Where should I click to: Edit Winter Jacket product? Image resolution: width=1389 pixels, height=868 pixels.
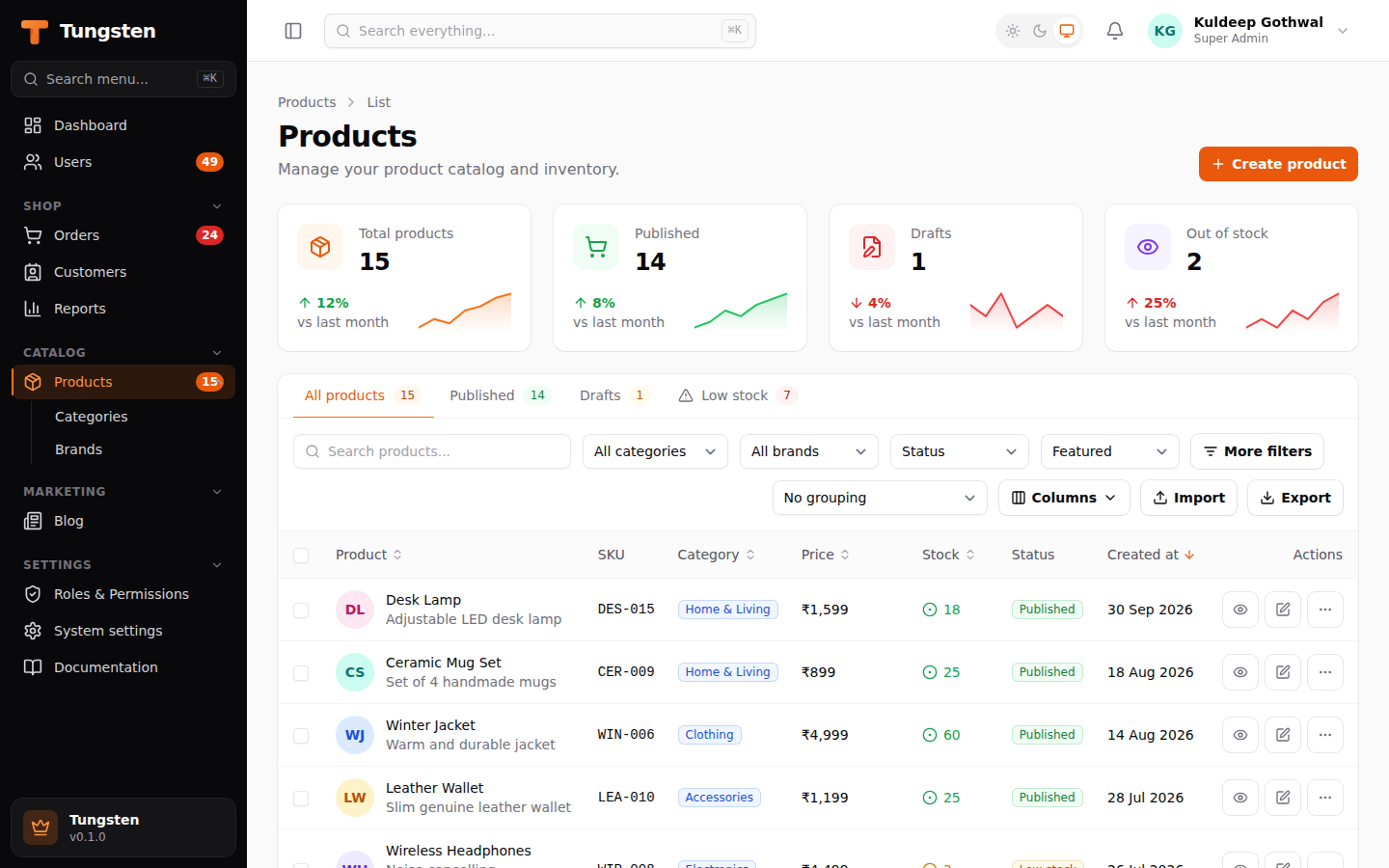click(1283, 735)
